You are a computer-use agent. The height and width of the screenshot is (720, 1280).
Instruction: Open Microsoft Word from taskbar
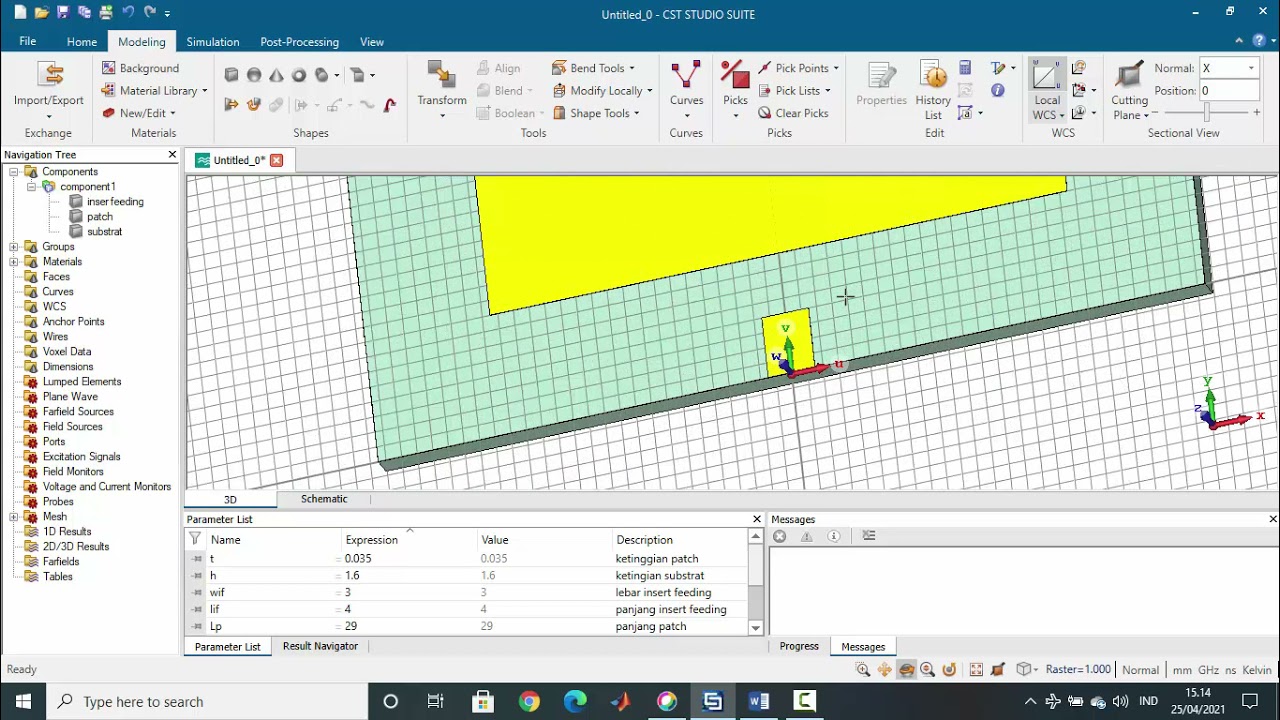tap(759, 701)
